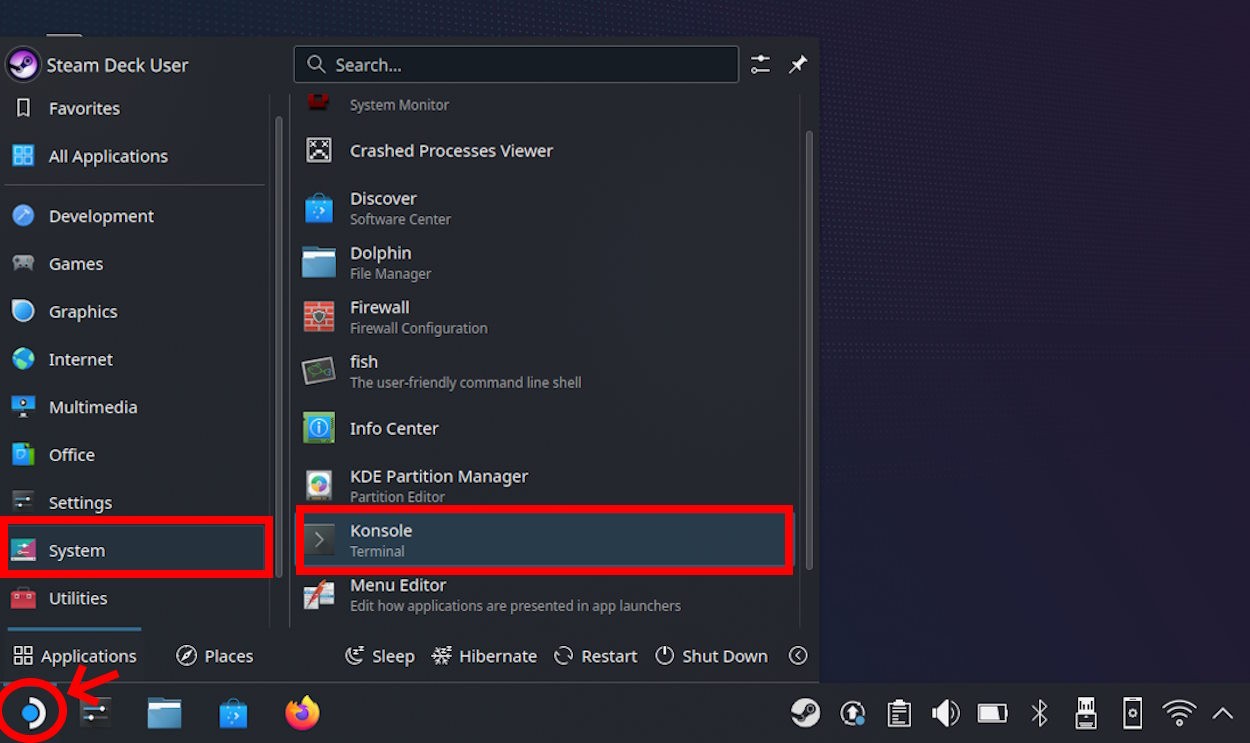1250x743 pixels.
Task: Switch to Applications tab
Action: pos(75,656)
